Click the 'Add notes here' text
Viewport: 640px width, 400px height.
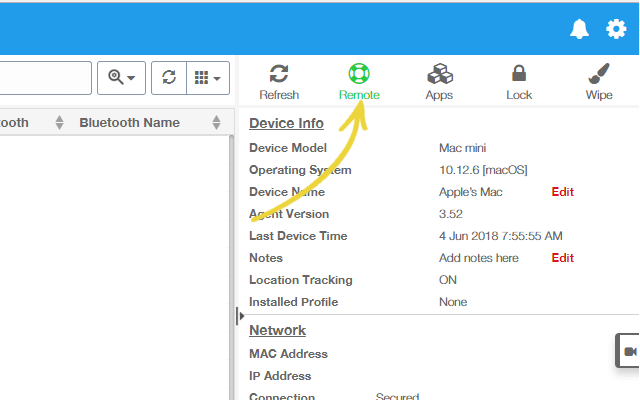(479, 258)
